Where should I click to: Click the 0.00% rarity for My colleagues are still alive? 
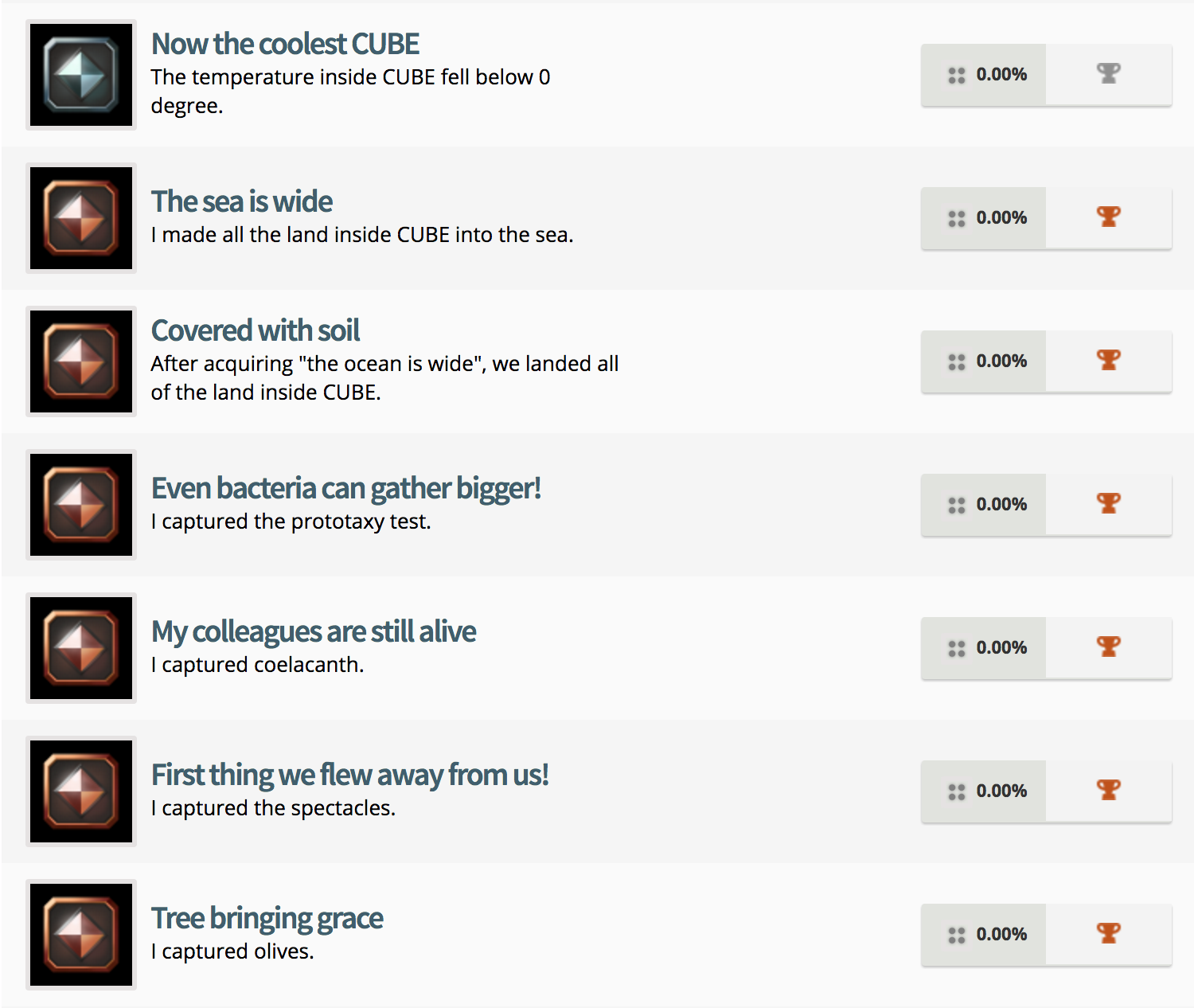click(x=1001, y=648)
